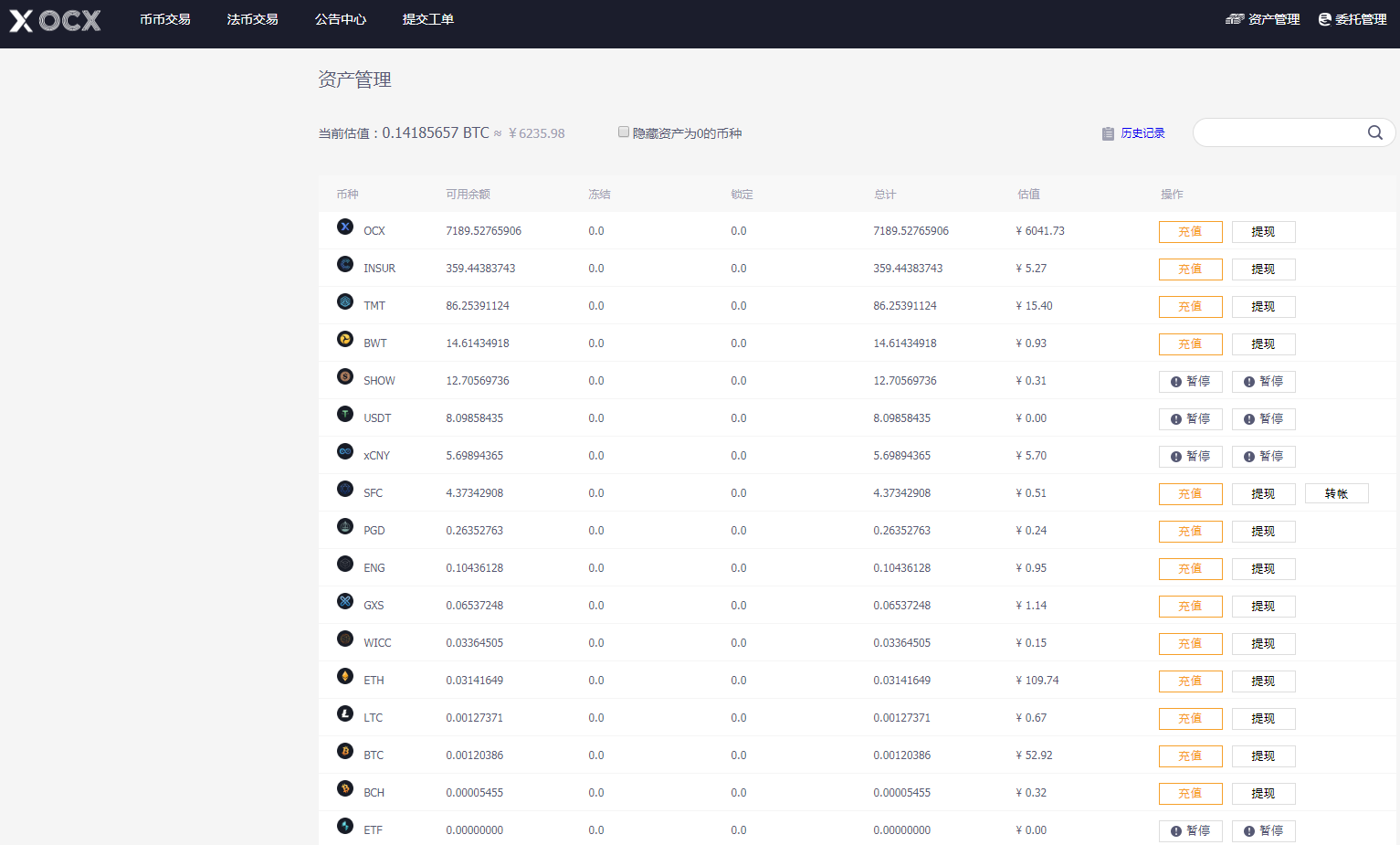Click the LTC coin icon
Image resolution: width=1400 pixels, height=845 pixels.
click(x=345, y=713)
